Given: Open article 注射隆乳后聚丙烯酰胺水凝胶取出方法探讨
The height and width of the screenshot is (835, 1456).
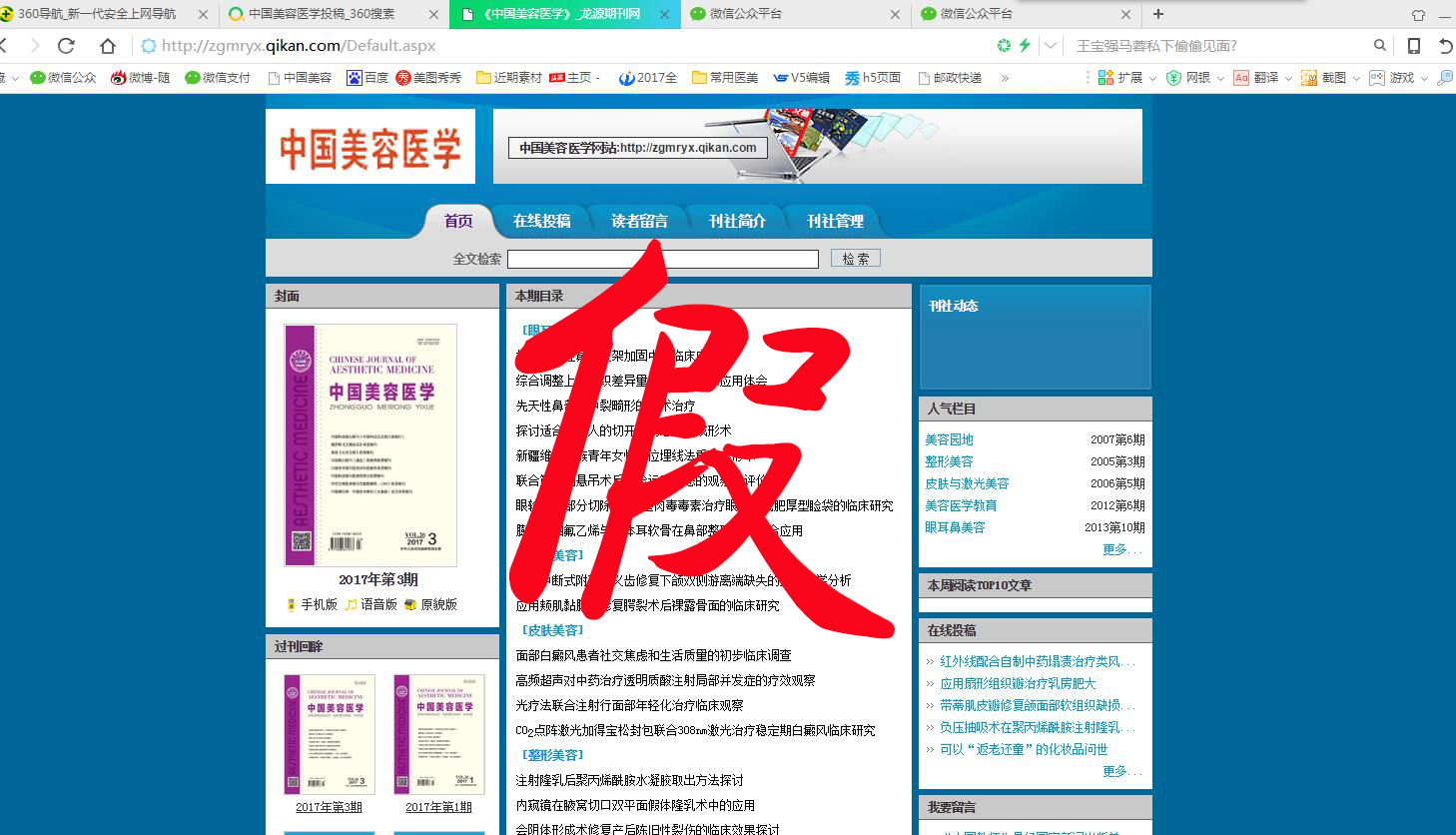Looking at the screenshot, I should point(629,780).
